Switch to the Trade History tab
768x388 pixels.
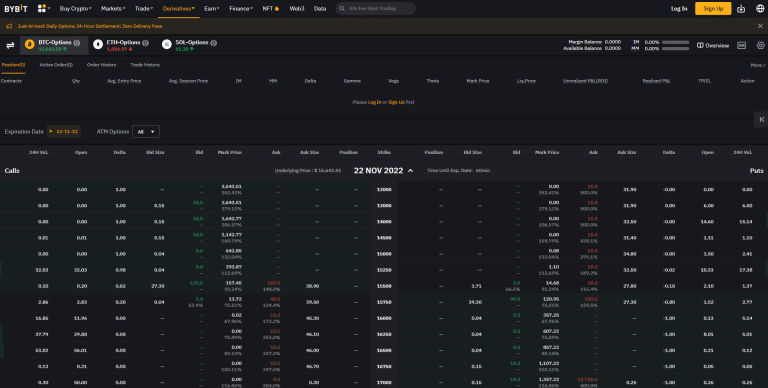click(145, 65)
